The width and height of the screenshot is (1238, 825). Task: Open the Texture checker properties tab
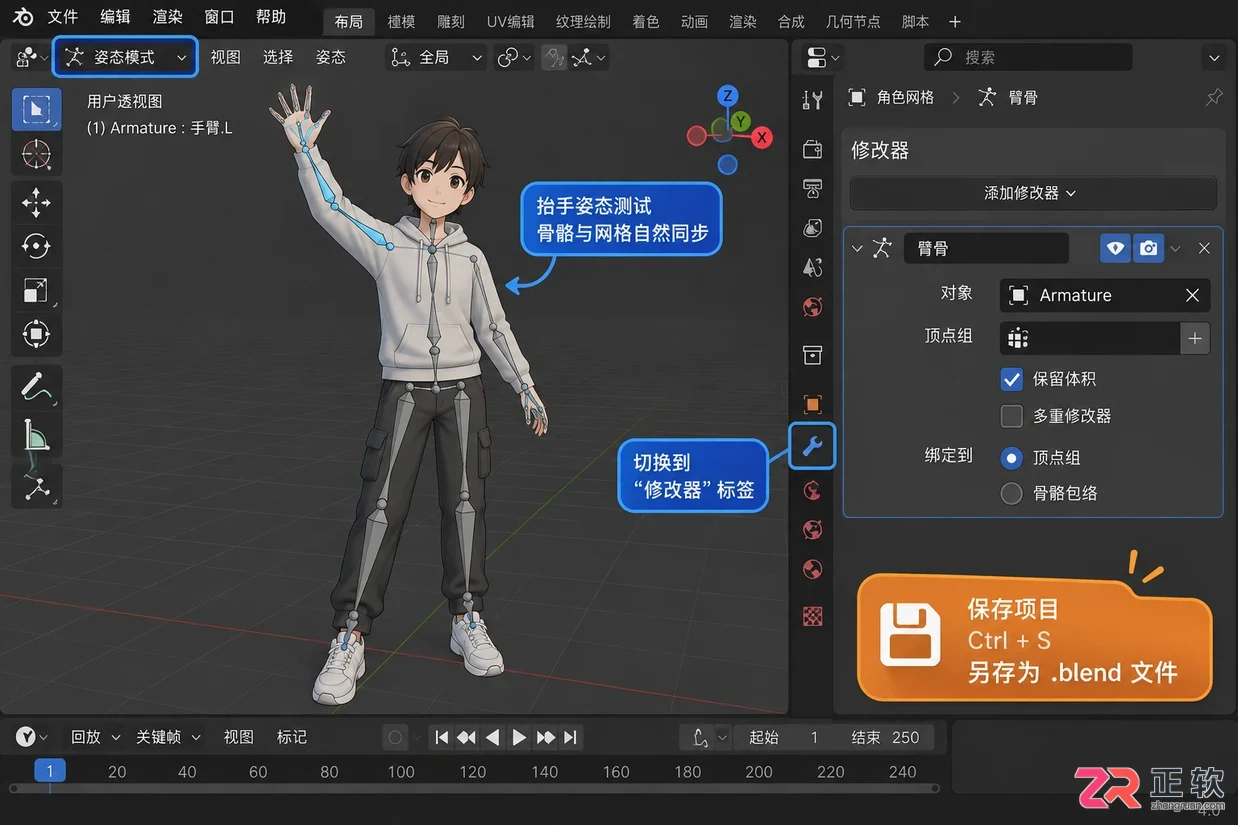pyautogui.click(x=812, y=617)
